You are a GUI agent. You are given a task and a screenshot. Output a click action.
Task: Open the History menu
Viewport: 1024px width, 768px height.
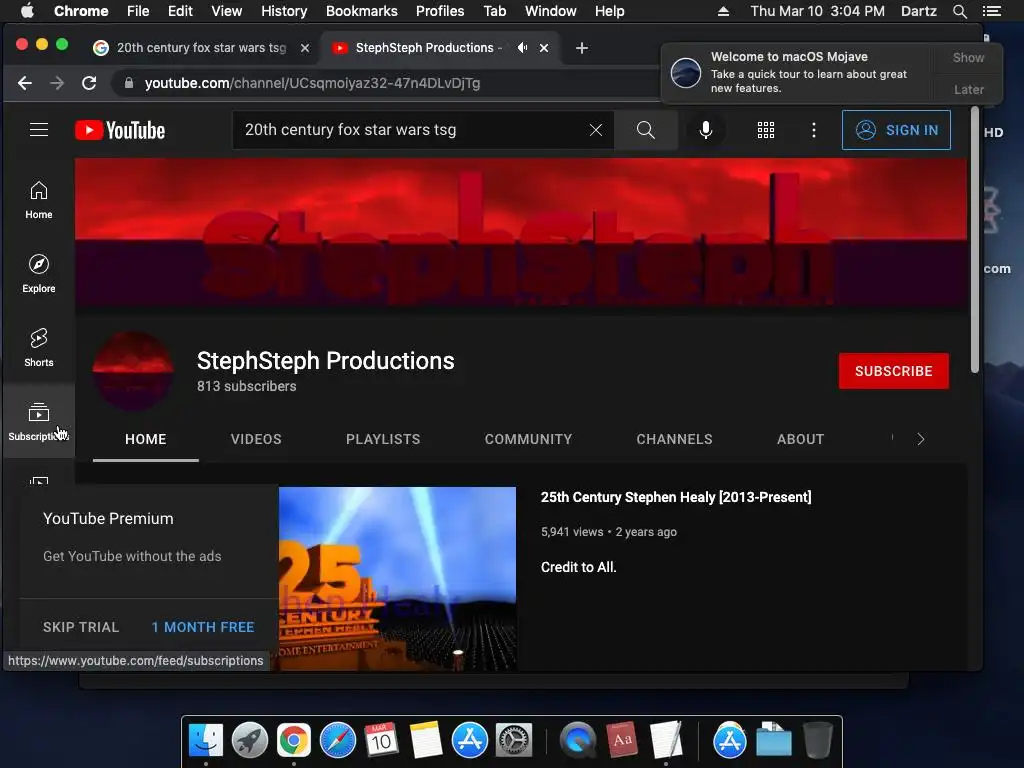(284, 11)
